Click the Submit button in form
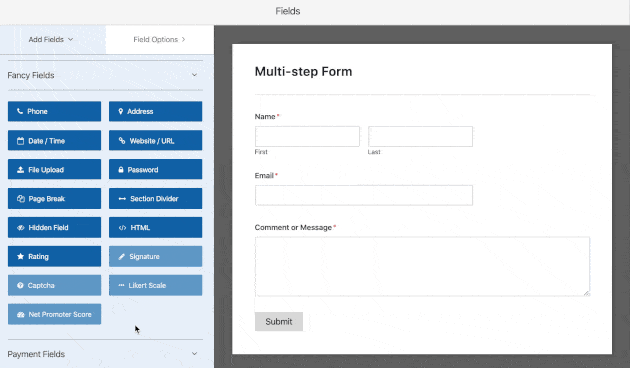Image resolution: width=630 pixels, height=368 pixels. click(x=279, y=321)
